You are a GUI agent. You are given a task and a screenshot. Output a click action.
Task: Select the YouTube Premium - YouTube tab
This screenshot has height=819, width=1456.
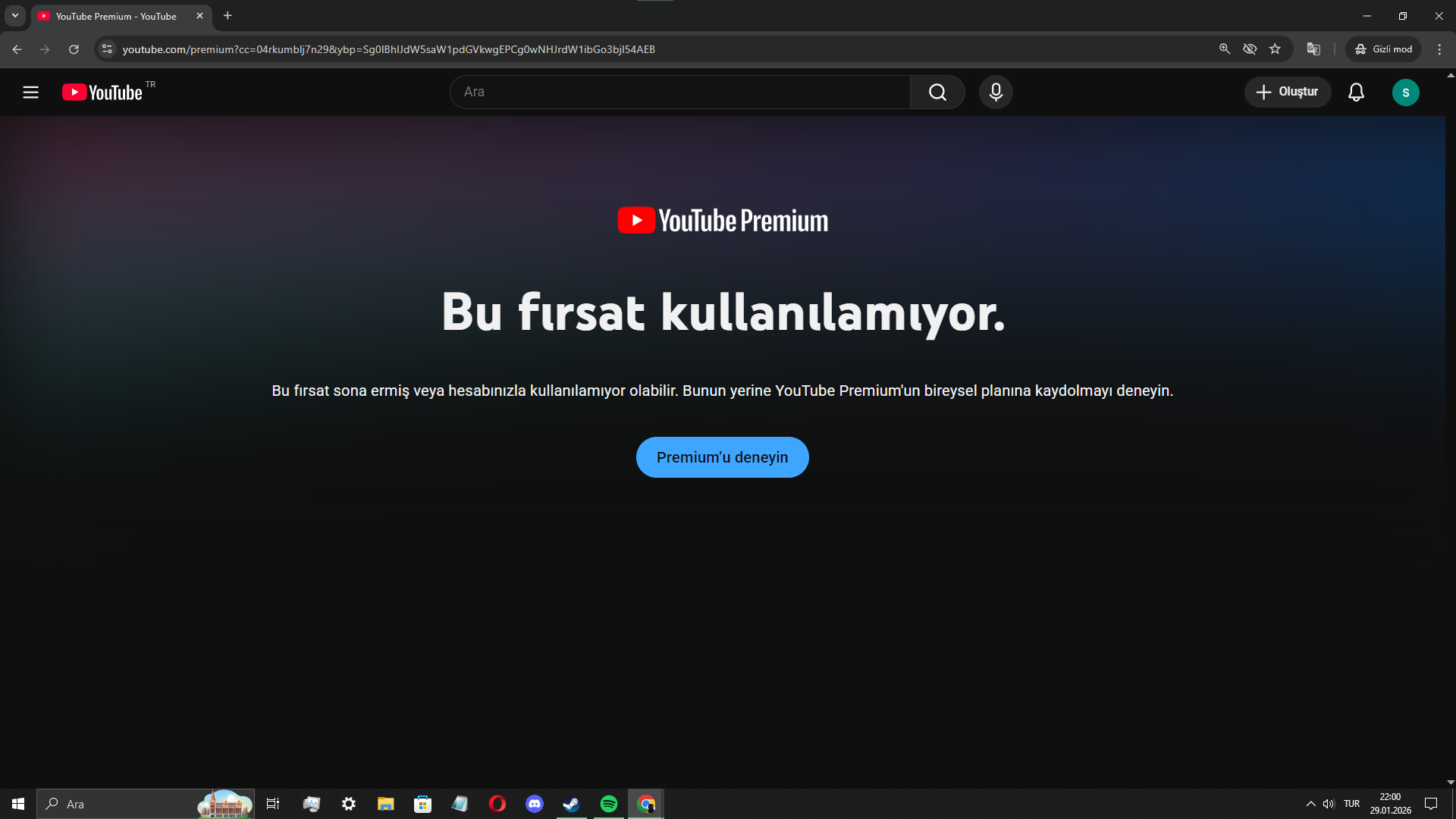[x=115, y=16]
